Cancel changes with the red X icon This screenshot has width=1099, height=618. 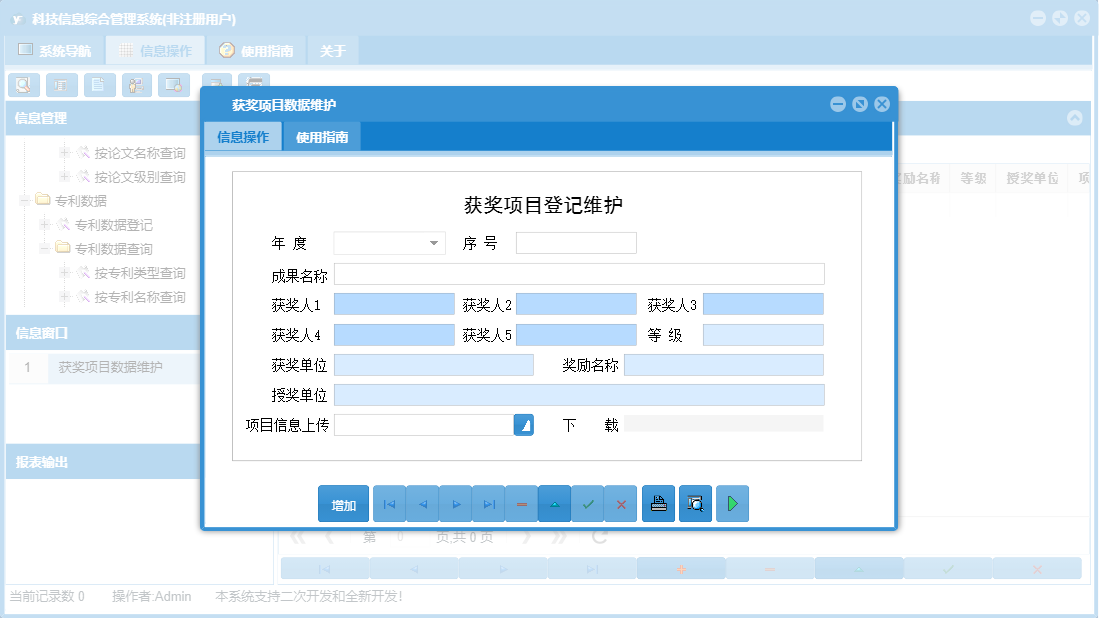[620, 503]
